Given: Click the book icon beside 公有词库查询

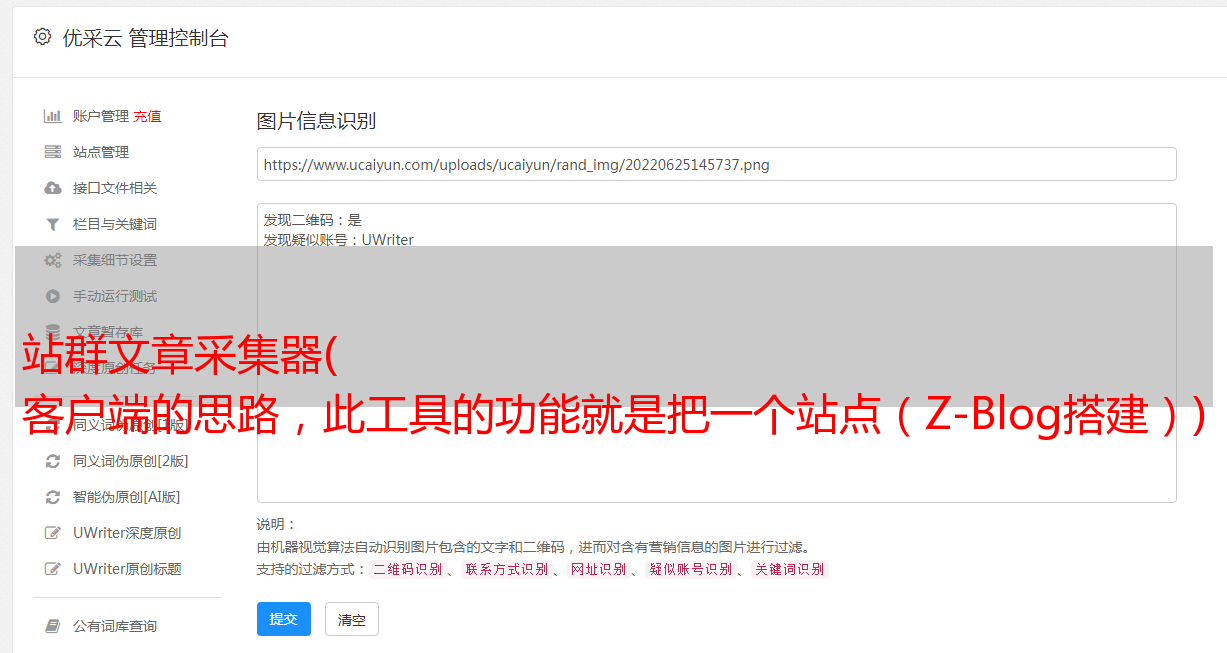Looking at the screenshot, I should (x=53, y=626).
